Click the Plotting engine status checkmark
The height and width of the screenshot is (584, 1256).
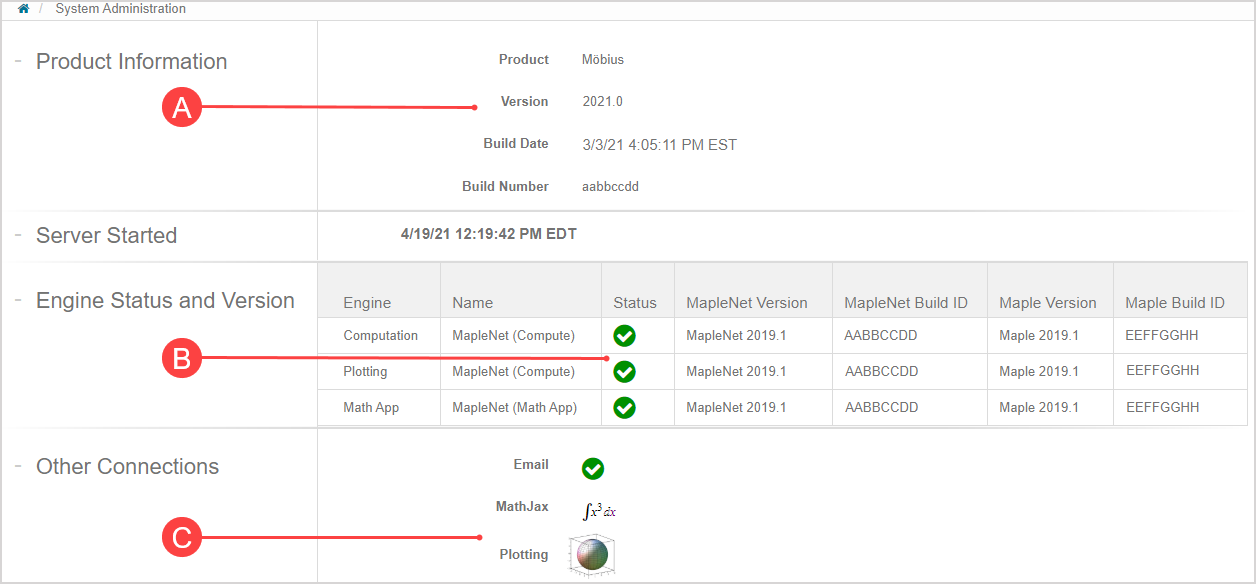(624, 371)
